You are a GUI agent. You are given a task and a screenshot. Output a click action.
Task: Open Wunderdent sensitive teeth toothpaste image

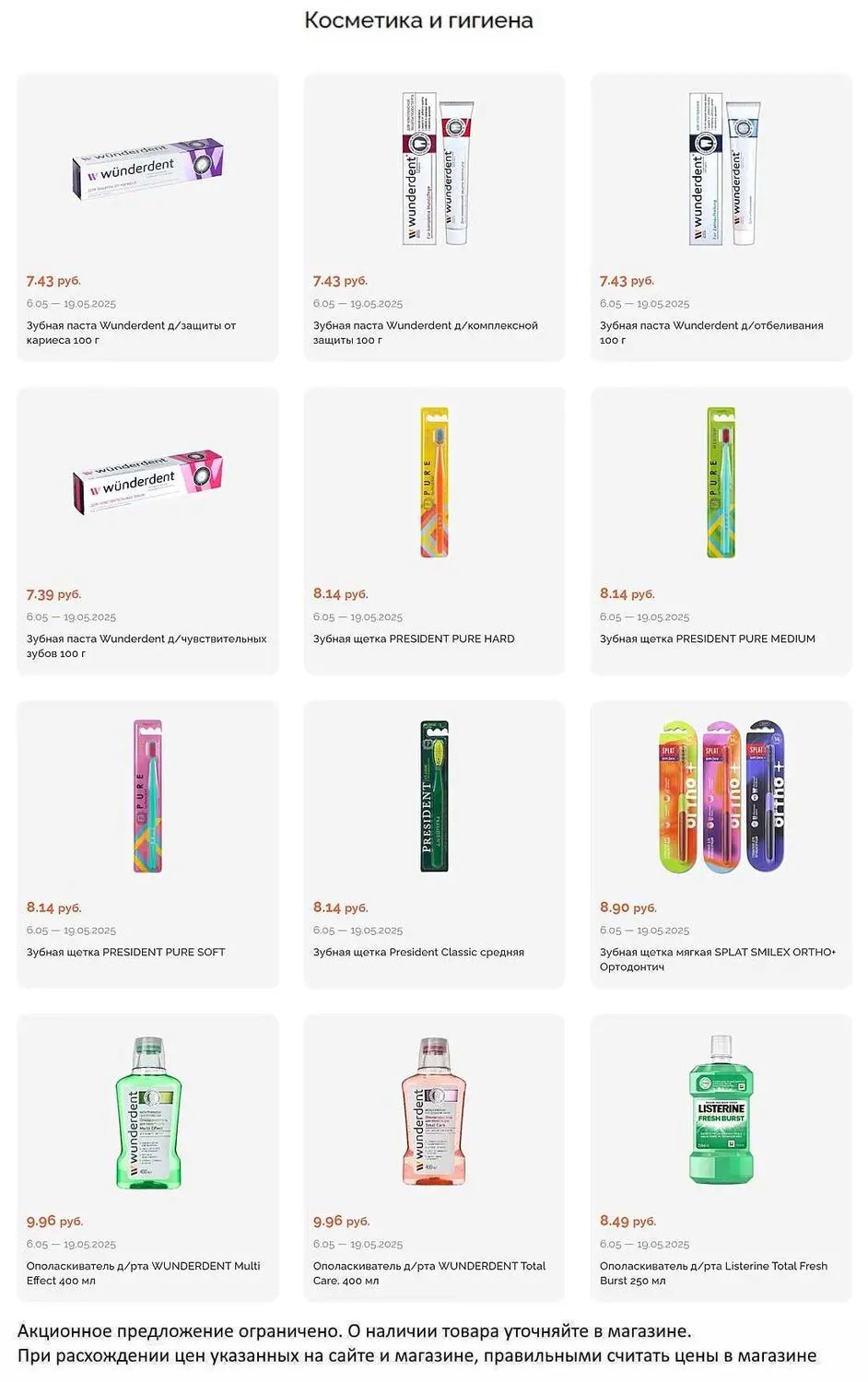148,481
